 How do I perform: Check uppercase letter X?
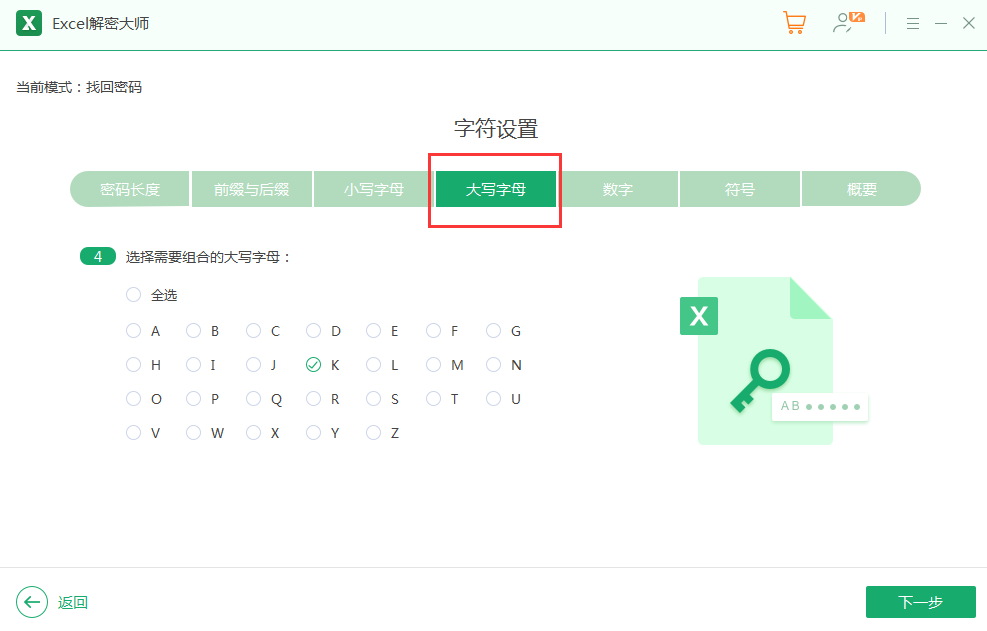point(254,433)
